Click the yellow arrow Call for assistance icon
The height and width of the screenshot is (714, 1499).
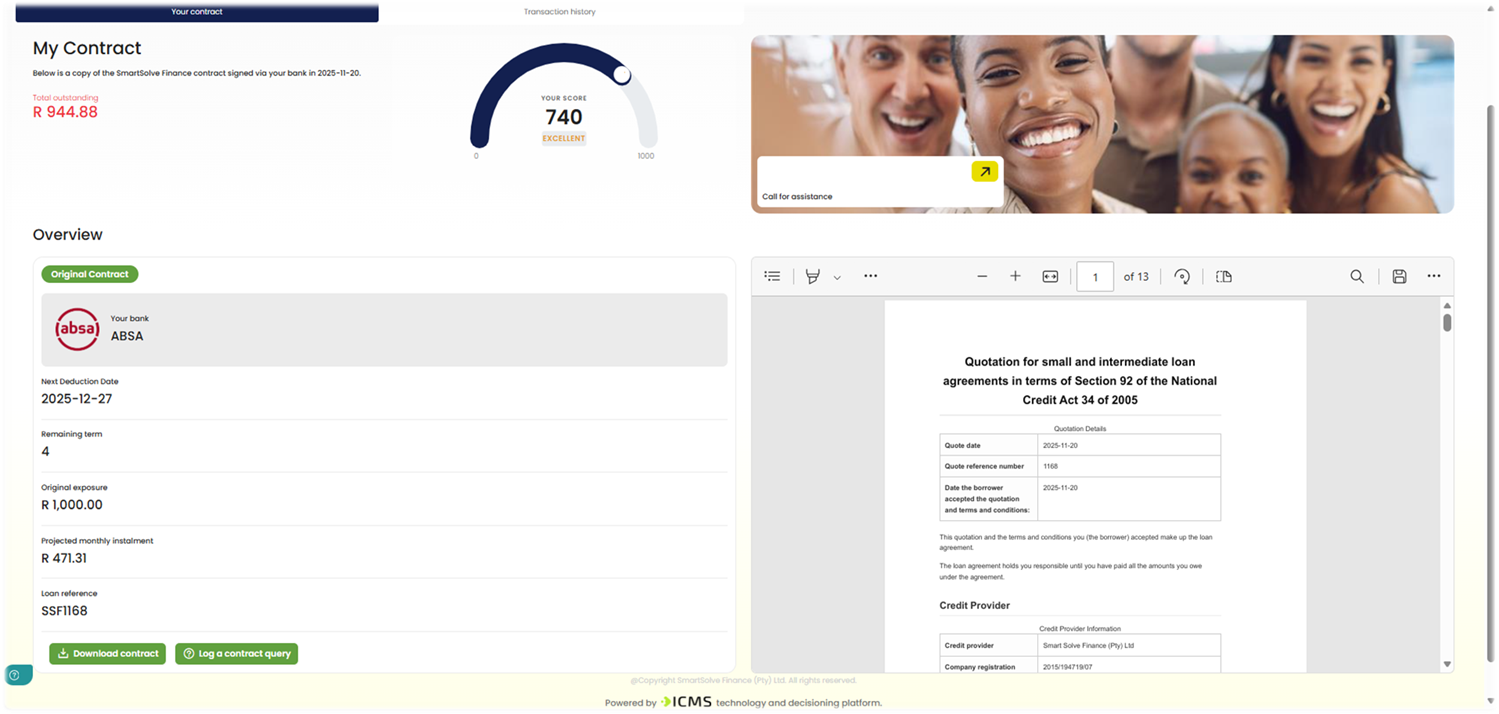click(985, 172)
